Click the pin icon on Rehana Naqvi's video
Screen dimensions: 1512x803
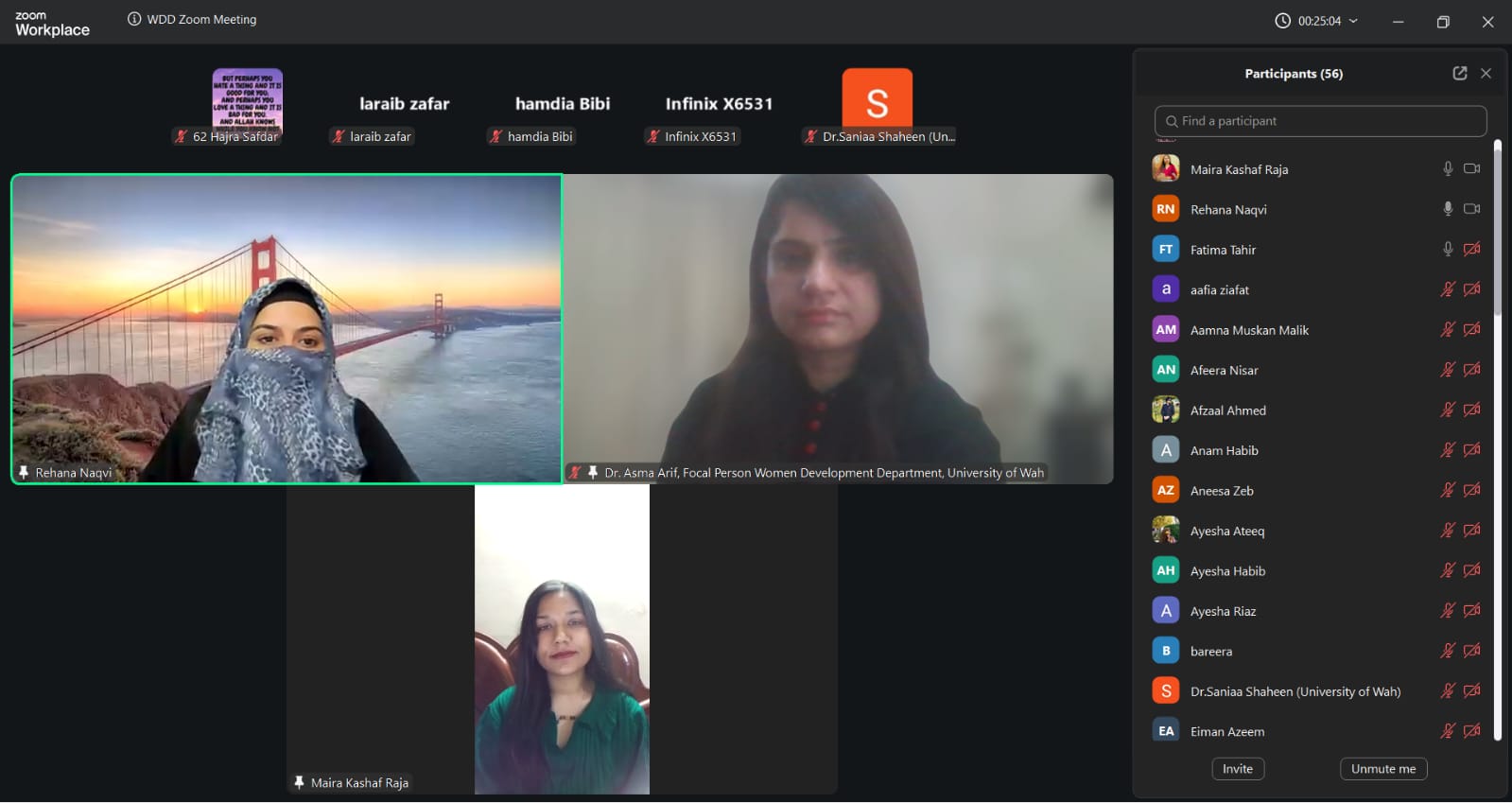coord(24,472)
